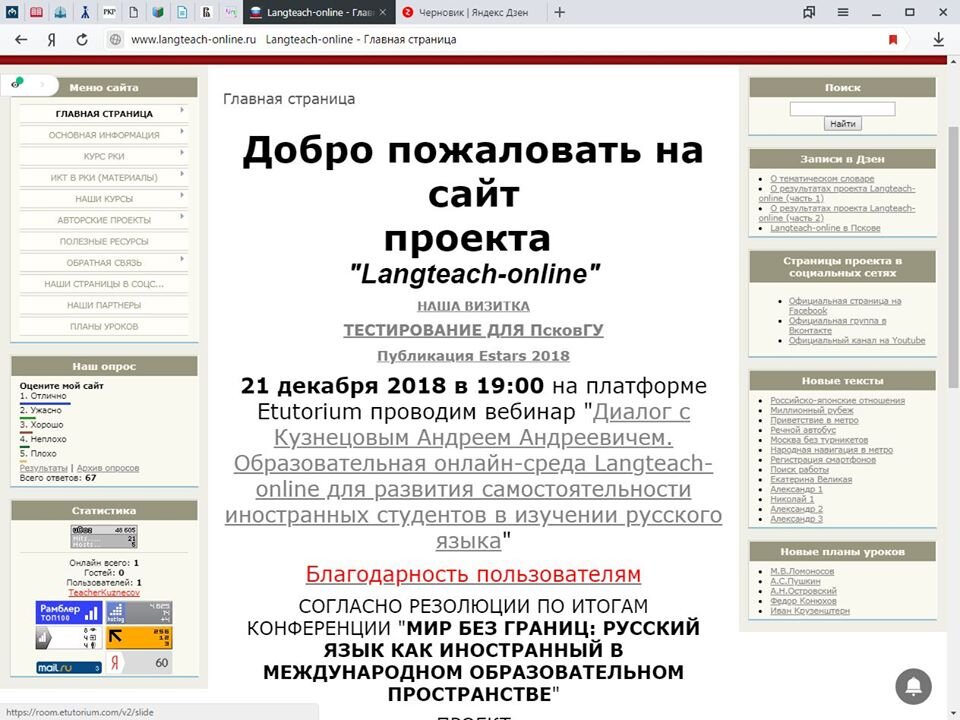Click the Рамблер ТОП100 counter badge
Viewport: 960px width, 720px height.
69,612
